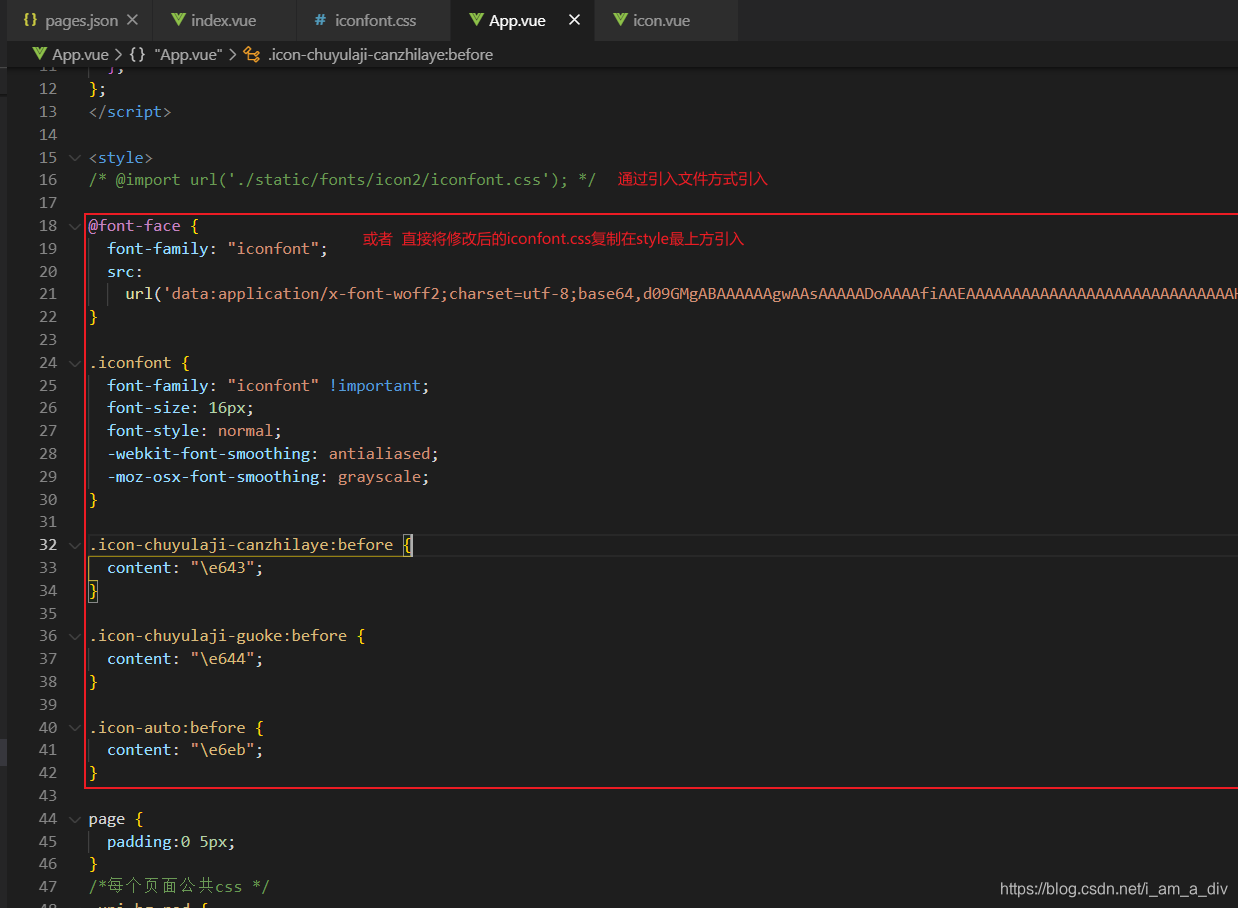Click line number 12 in the gutter
Image resolution: width=1238 pixels, height=908 pixels.
point(47,89)
